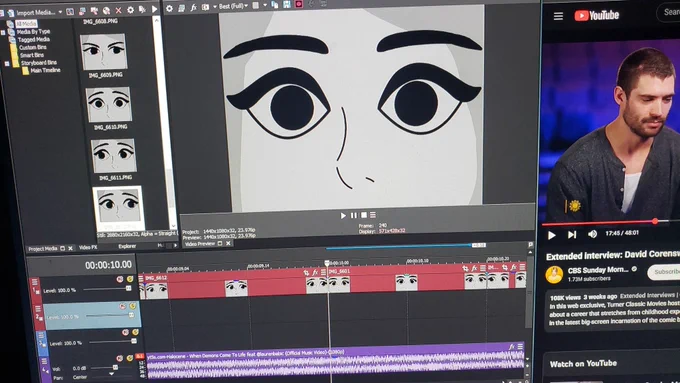Open the overlays dropdown arrow beside grid icon
This screenshot has width=680, height=383.
pyautogui.click(x=265, y=5)
